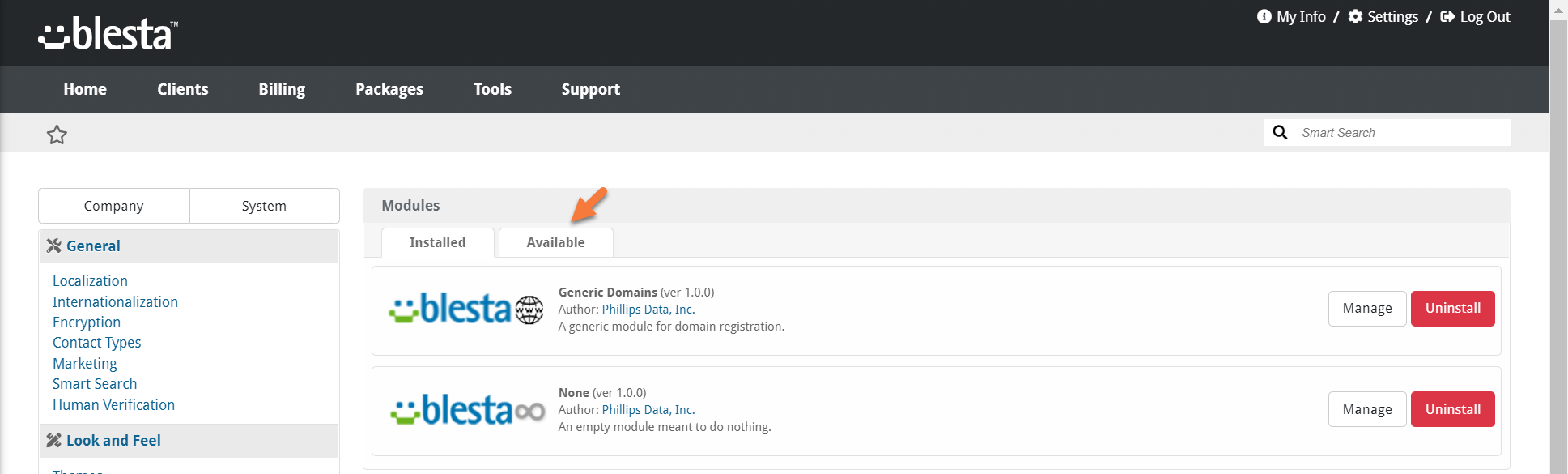Click the Log Out arrow icon
Image resolution: width=1568 pixels, height=474 pixels.
click(1447, 17)
